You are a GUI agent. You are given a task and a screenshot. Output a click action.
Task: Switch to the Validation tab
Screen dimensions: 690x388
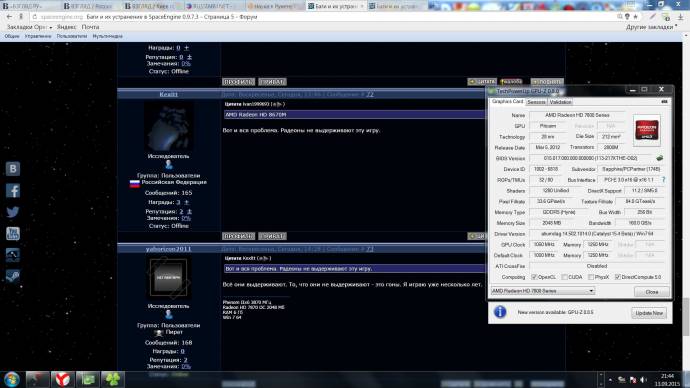pyautogui.click(x=560, y=102)
